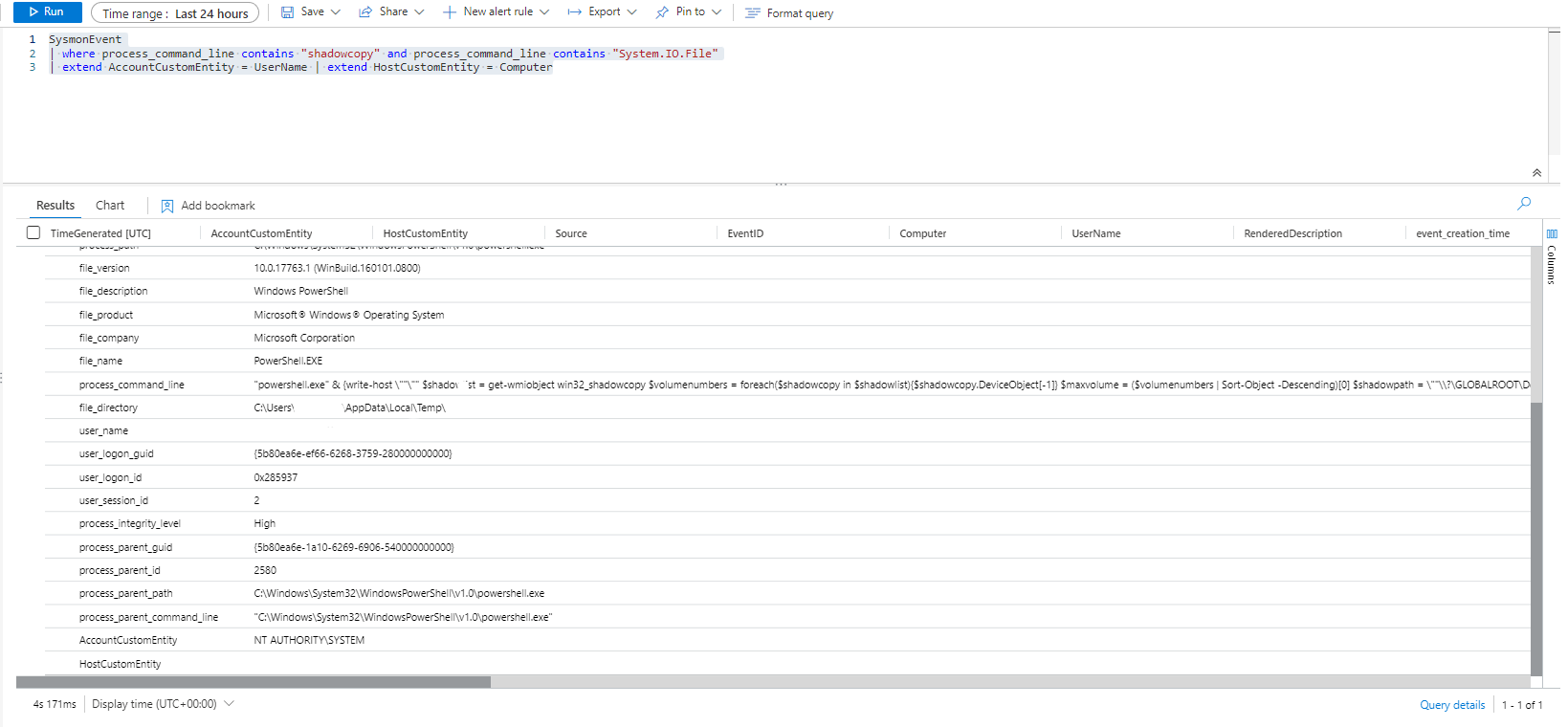
Task: Click the Save disk icon
Action: click(287, 12)
